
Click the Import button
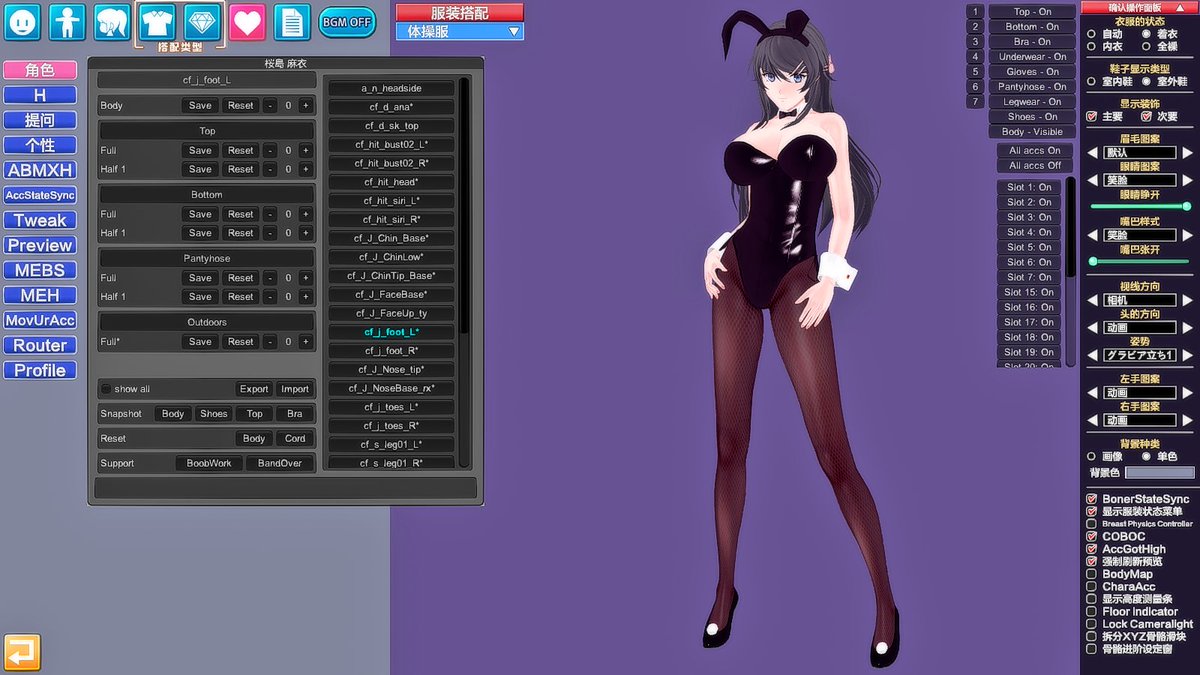click(x=295, y=389)
